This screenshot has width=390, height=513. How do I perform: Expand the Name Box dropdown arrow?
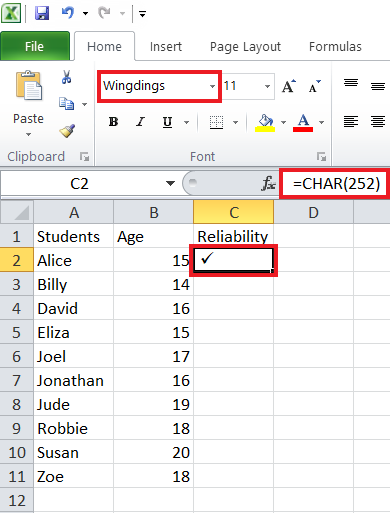[x=170, y=183]
